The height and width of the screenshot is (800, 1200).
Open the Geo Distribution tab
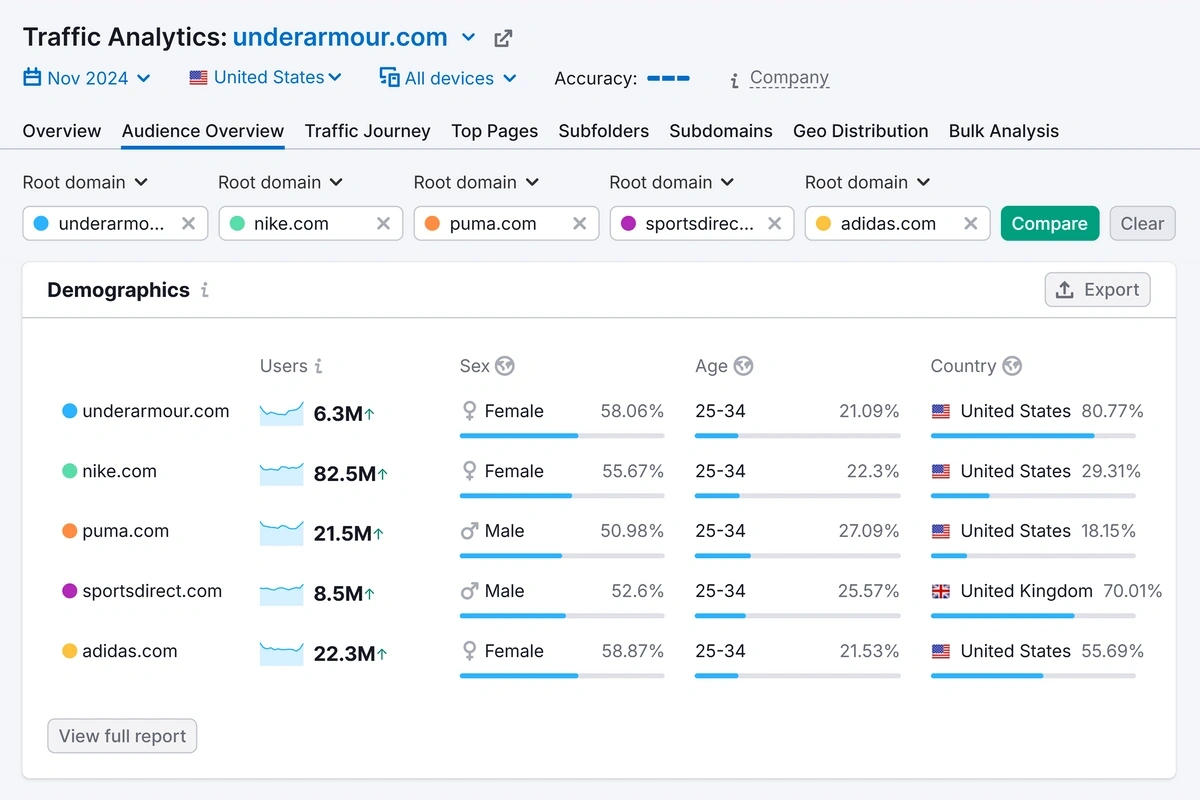pos(860,131)
